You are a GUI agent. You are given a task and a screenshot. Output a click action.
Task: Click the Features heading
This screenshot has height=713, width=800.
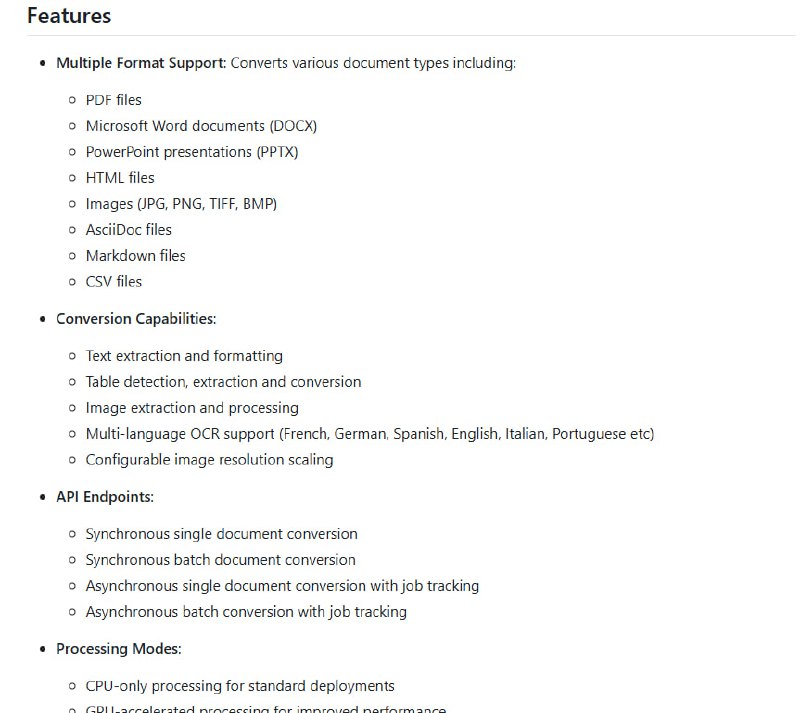coord(69,16)
